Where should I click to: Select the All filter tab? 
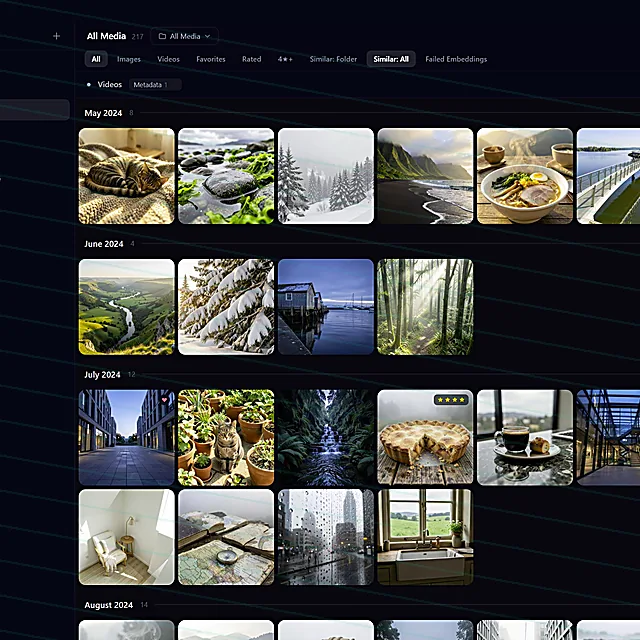click(x=96, y=59)
